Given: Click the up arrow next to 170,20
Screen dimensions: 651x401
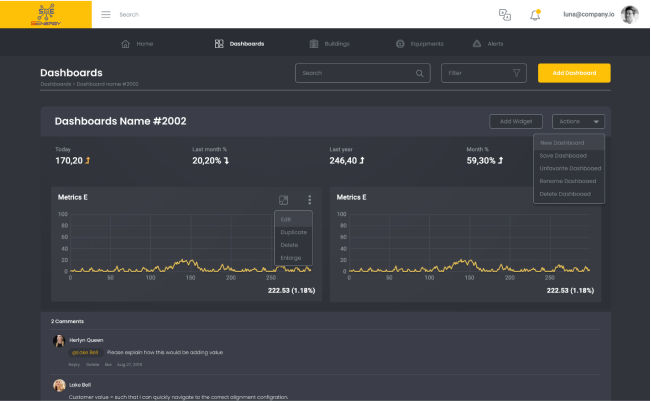Looking at the screenshot, I should (88, 160).
